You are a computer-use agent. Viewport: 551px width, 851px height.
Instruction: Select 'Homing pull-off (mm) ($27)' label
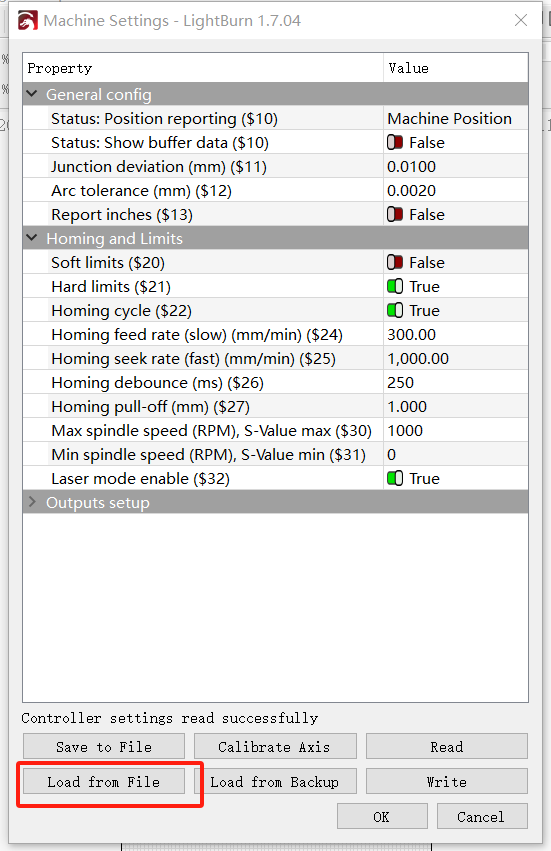point(150,407)
